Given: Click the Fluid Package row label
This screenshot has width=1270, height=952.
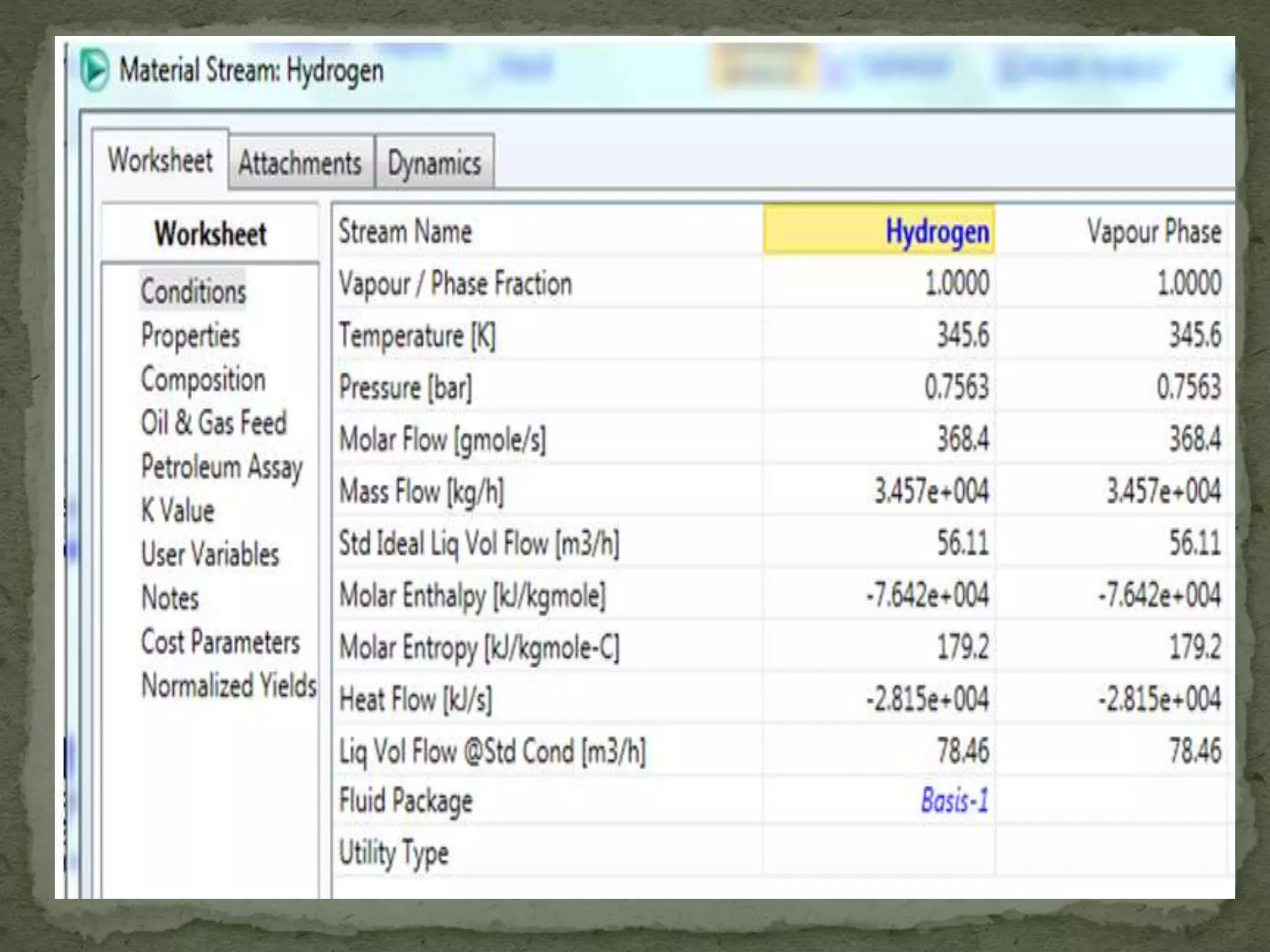Looking at the screenshot, I should point(406,800).
